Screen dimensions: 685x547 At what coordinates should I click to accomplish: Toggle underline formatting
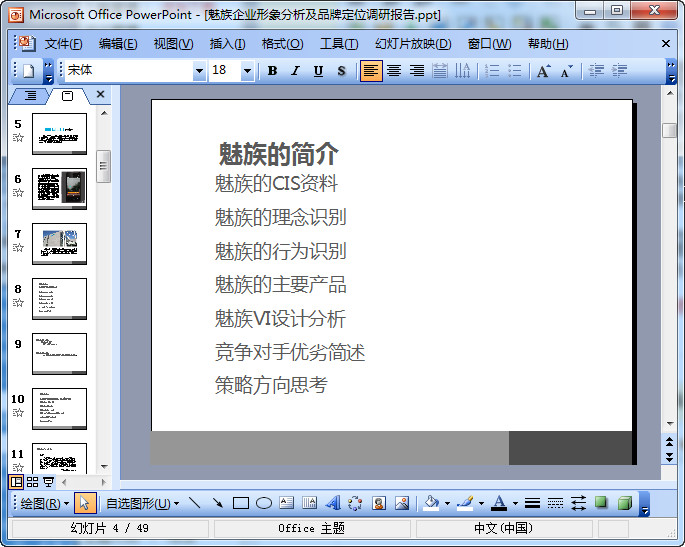point(318,70)
